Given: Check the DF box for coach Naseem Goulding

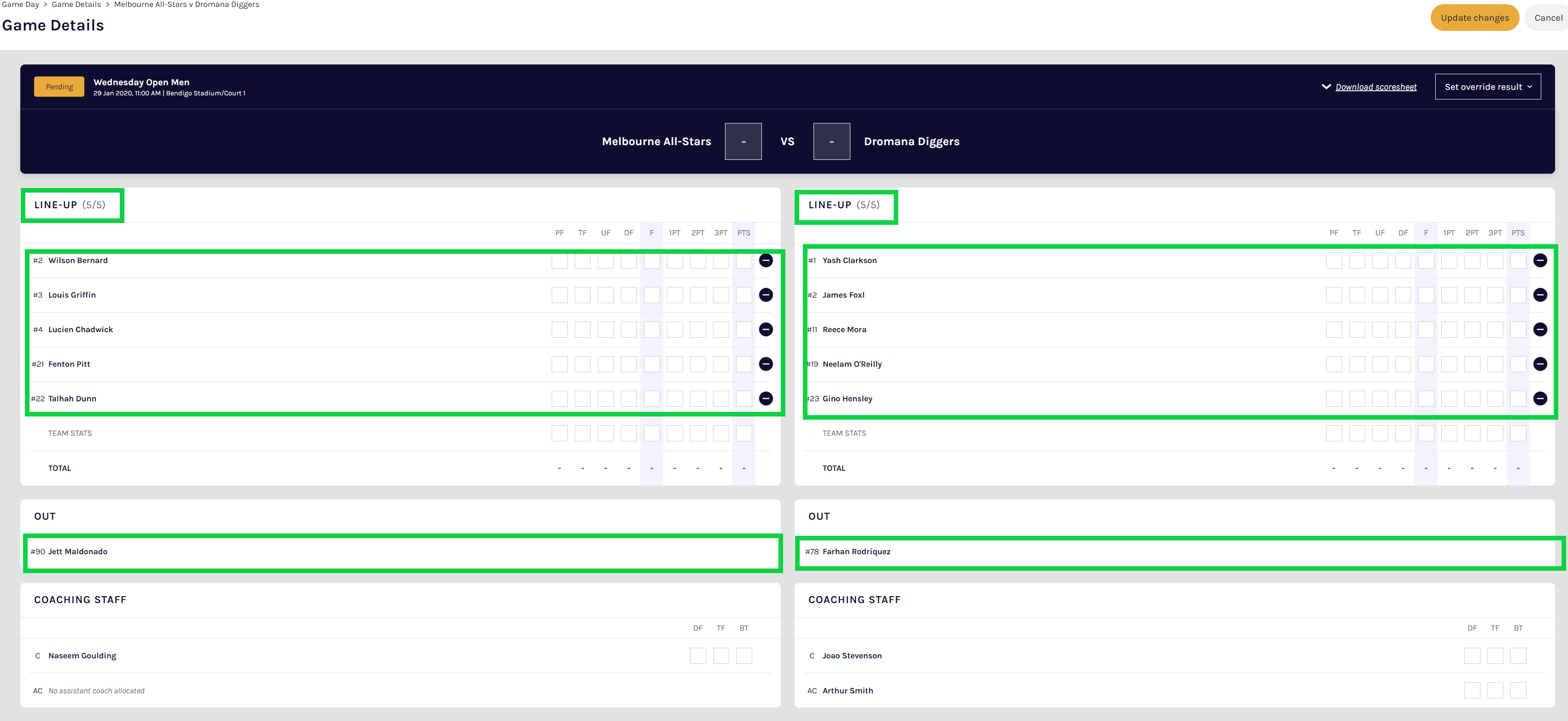Looking at the screenshot, I should [697, 655].
